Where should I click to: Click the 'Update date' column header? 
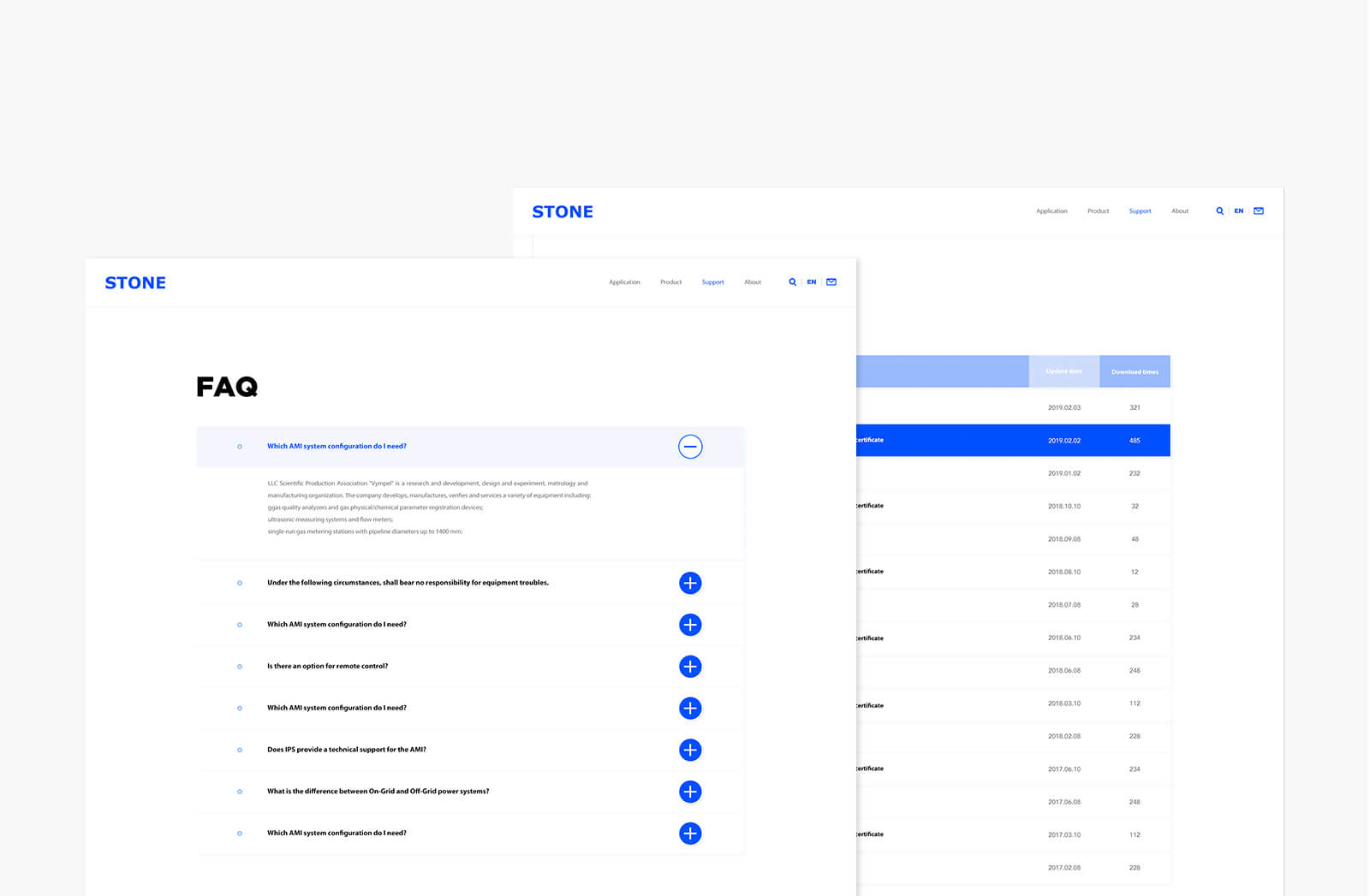click(1063, 372)
